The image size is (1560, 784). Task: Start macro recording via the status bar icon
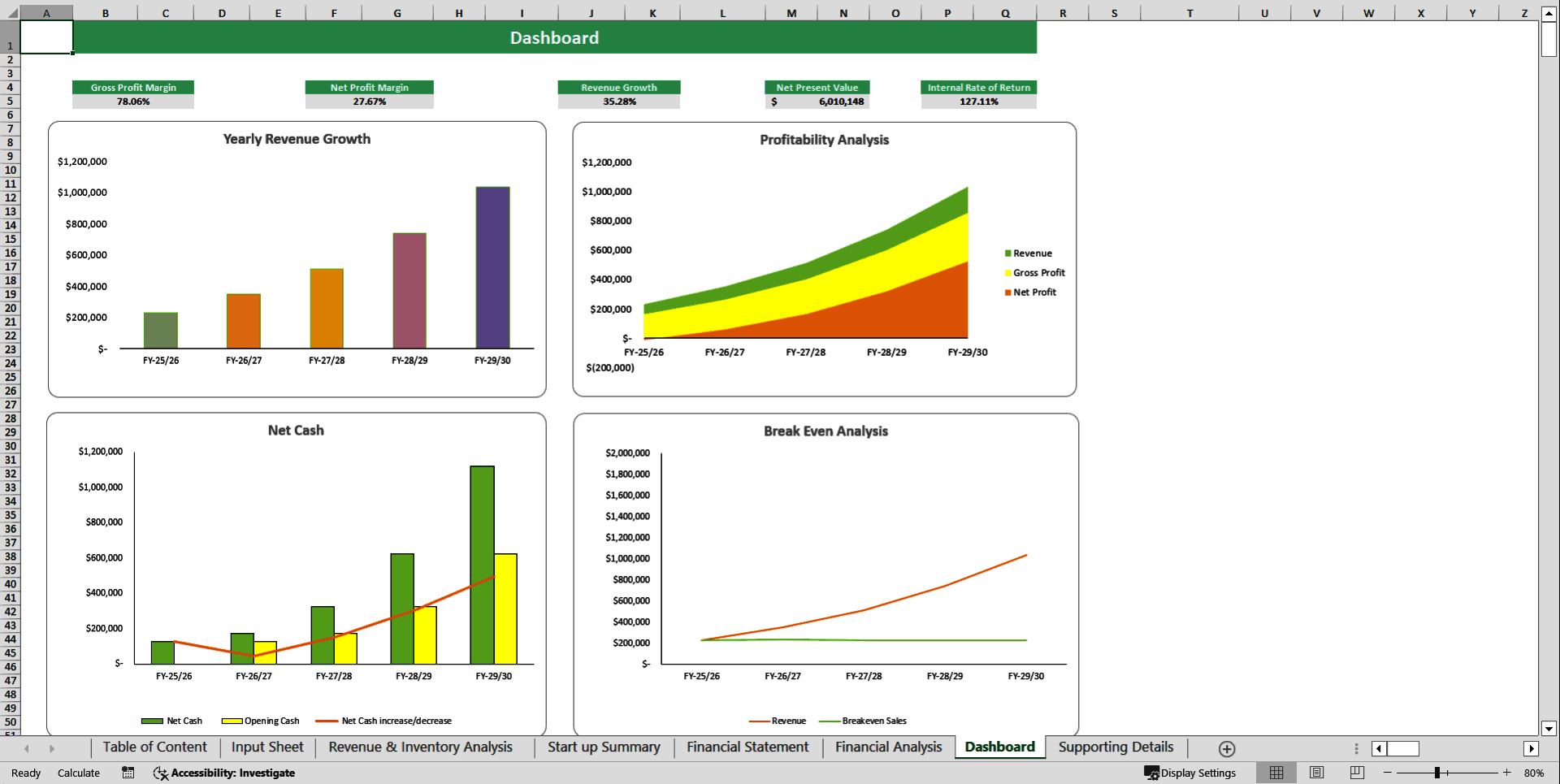pos(128,773)
